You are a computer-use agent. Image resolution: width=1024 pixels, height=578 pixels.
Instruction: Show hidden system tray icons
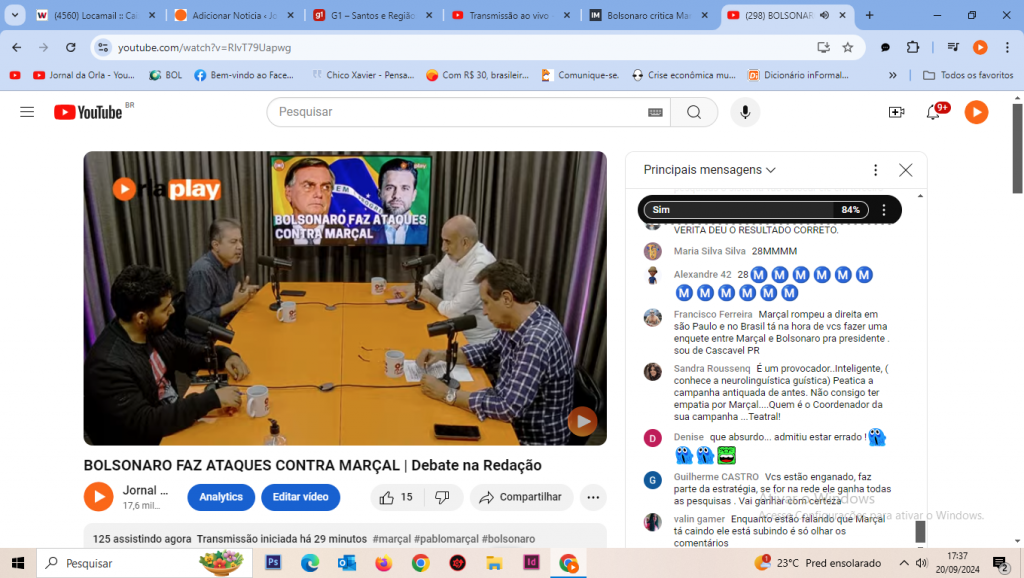coord(904,563)
